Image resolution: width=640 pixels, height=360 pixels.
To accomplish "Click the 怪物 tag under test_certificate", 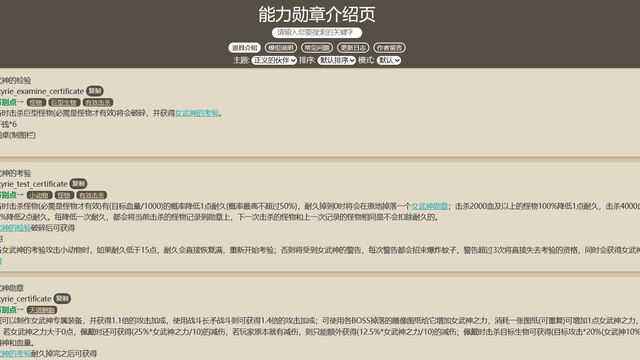I will [x=64, y=195].
